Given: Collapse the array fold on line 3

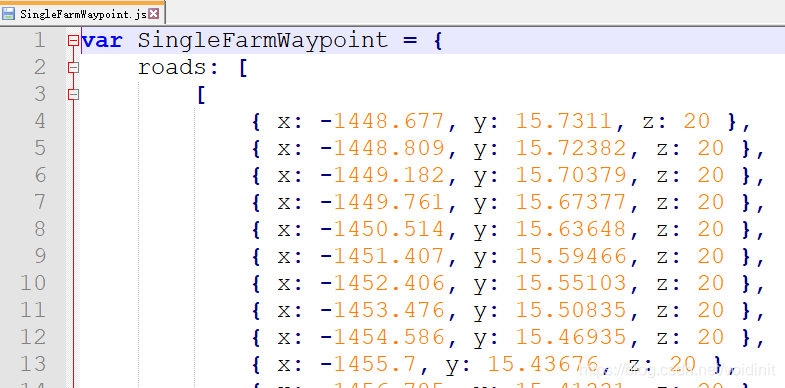Looking at the screenshot, I should [x=74, y=95].
